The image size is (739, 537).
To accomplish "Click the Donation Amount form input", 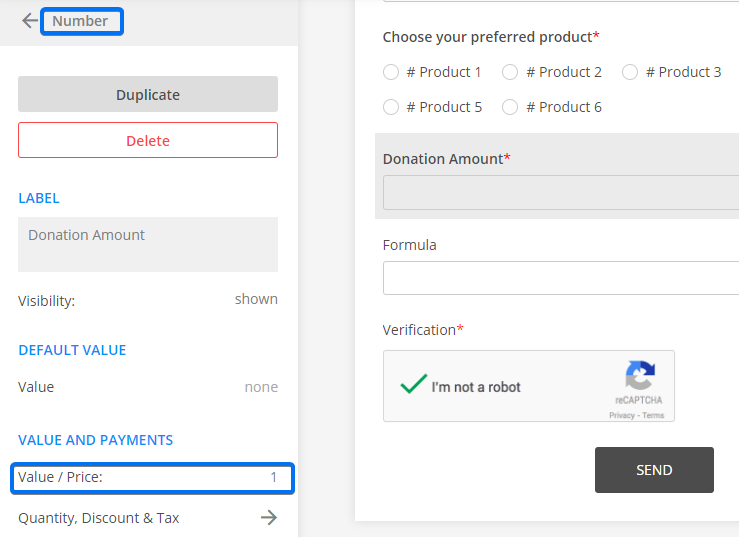I will pyautogui.click(x=560, y=192).
